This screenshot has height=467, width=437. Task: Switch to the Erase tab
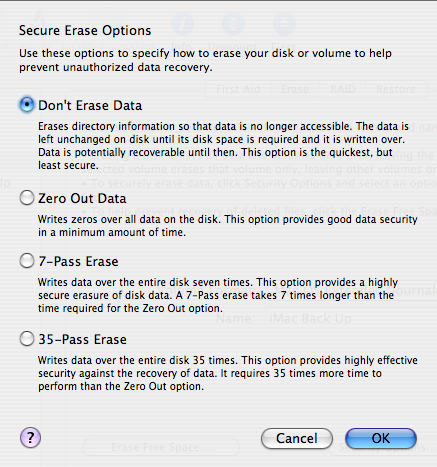tap(295, 89)
